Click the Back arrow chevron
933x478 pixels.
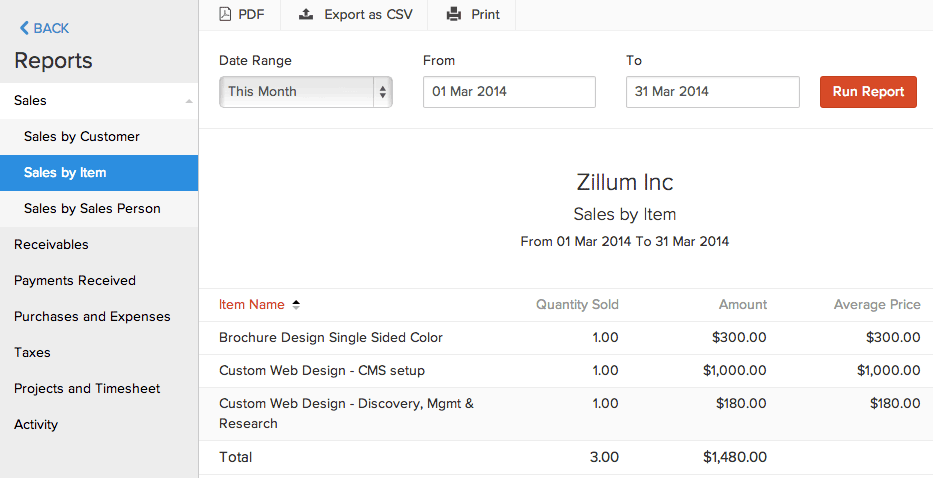click(24, 29)
